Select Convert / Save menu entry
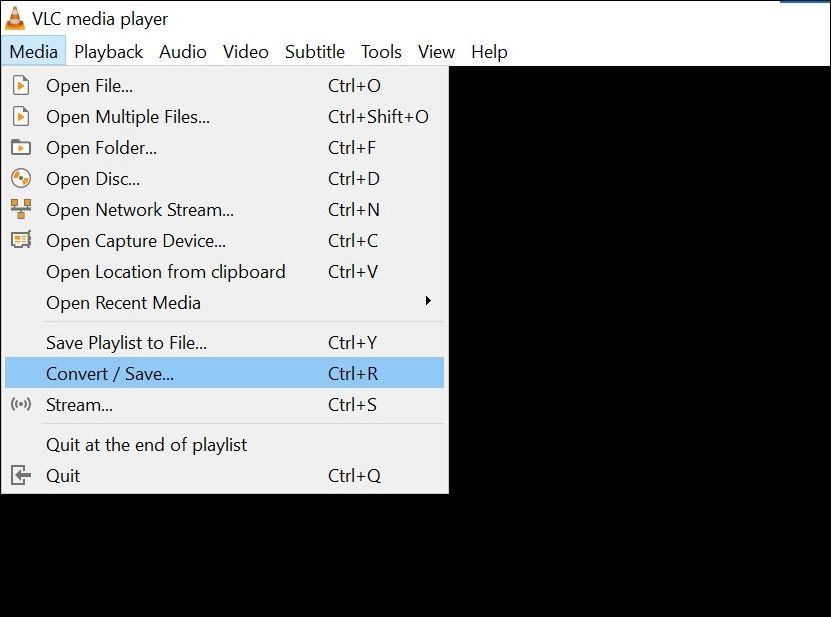Viewport: 831px width, 617px height. point(110,374)
